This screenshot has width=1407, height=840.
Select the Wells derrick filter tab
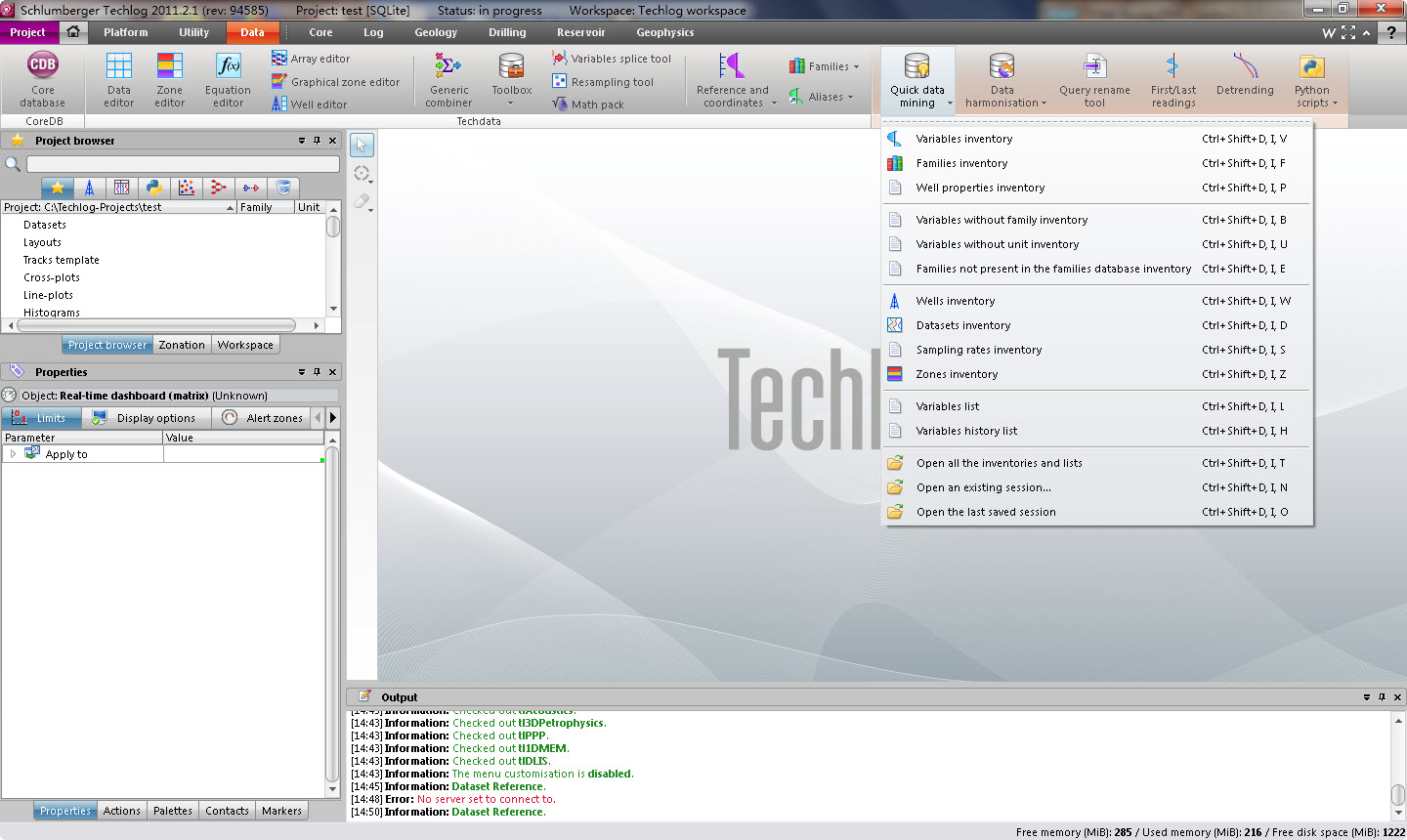(90, 188)
